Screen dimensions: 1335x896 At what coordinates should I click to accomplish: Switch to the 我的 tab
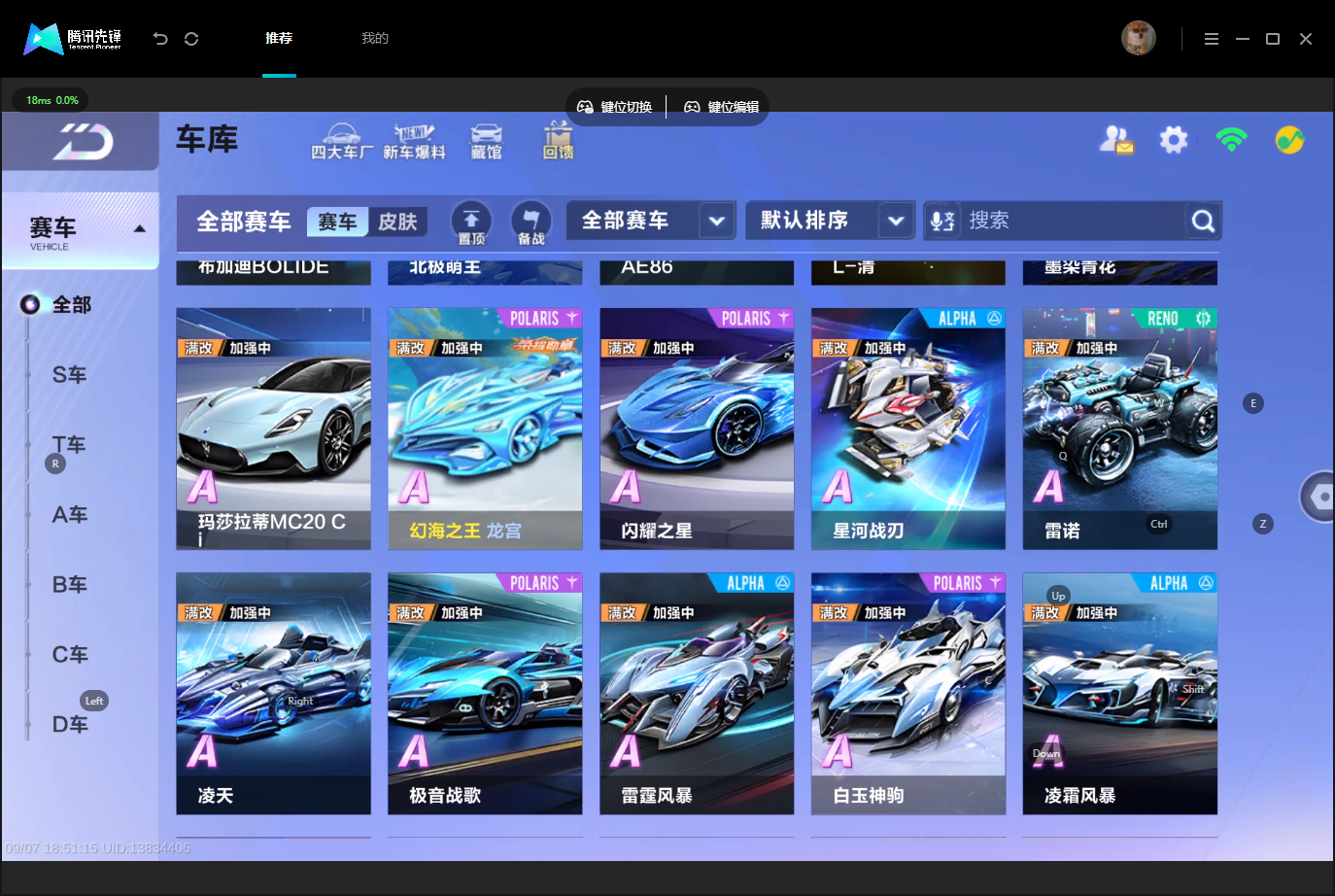tap(375, 38)
